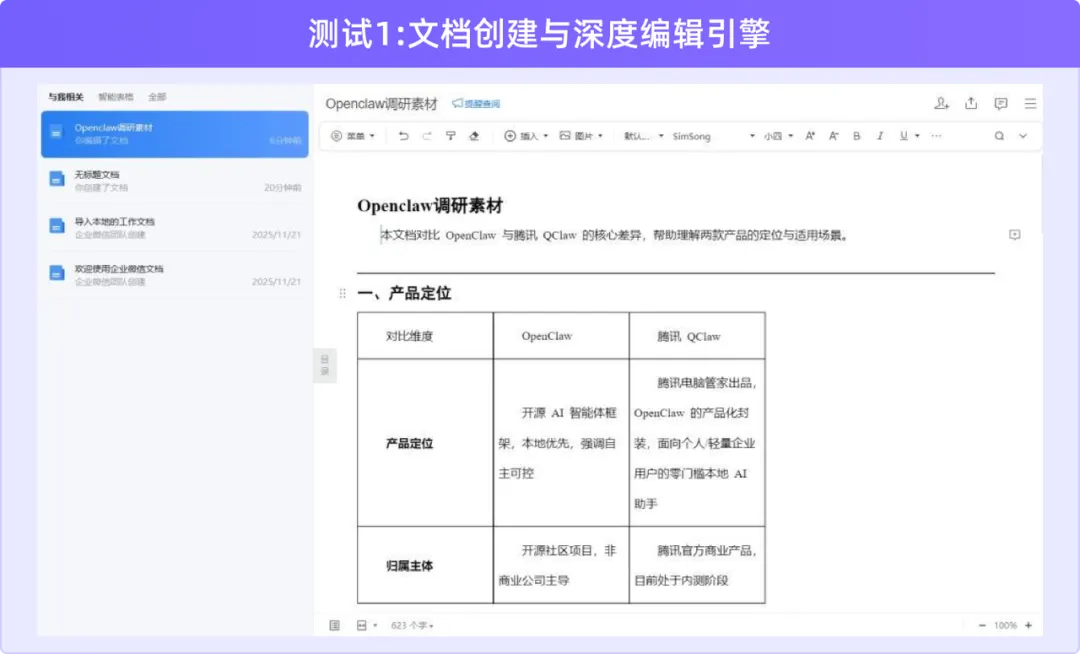The width and height of the screenshot is (1080, 654).
Task: Click the cell starting 开源社区项目
Action: click(561, 565)
